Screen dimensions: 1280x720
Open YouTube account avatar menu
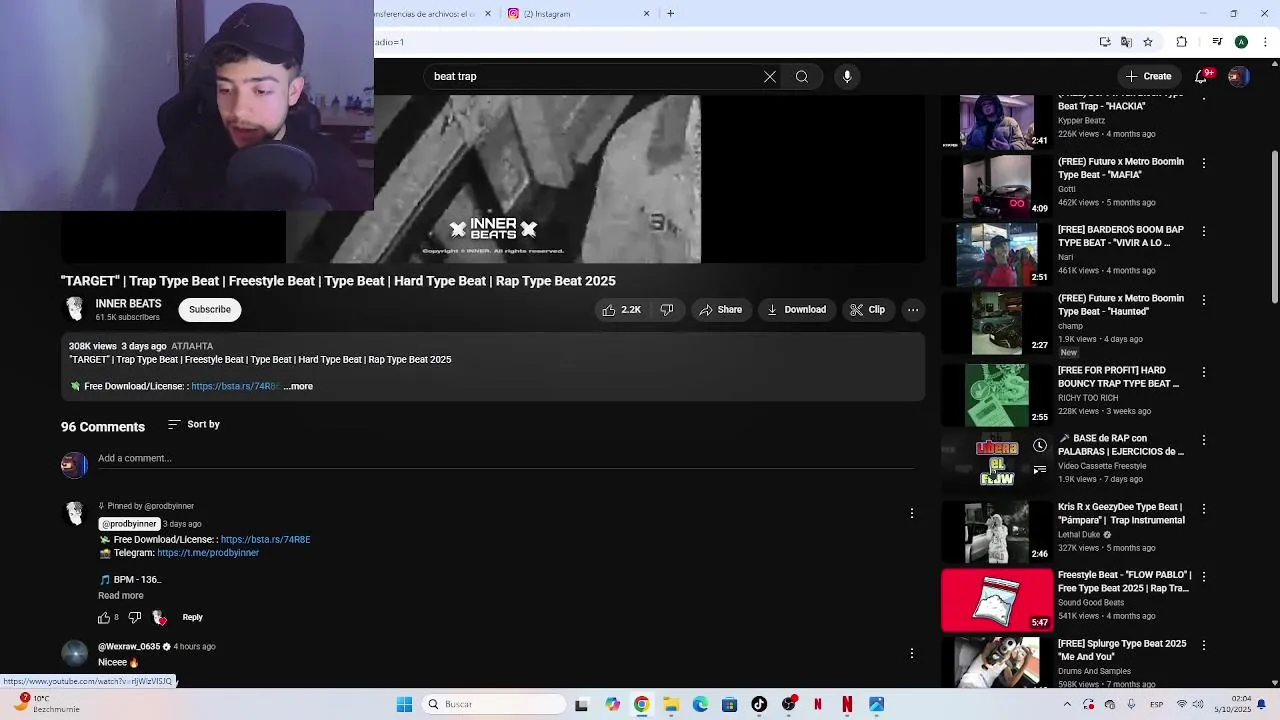(x=1238, y=77)
